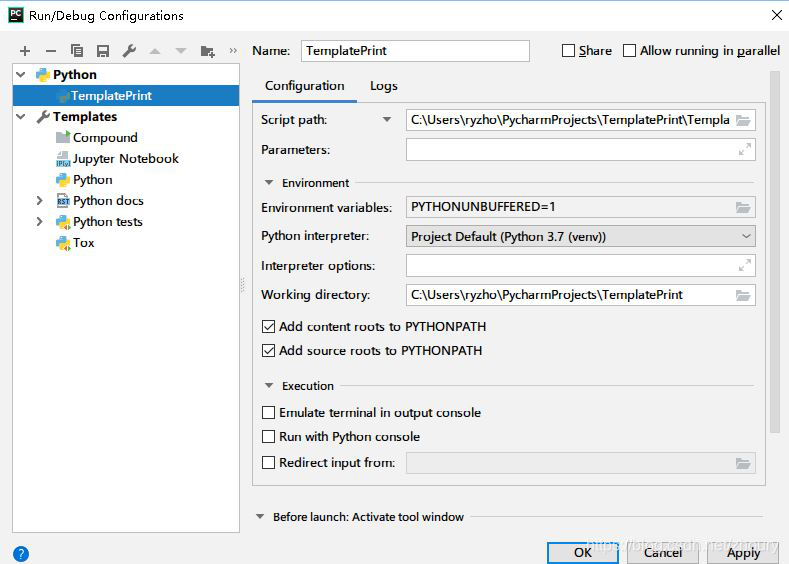Open Script path type dropdown arrow
Screen dimensions: 789x564
[x=386, y=120]
